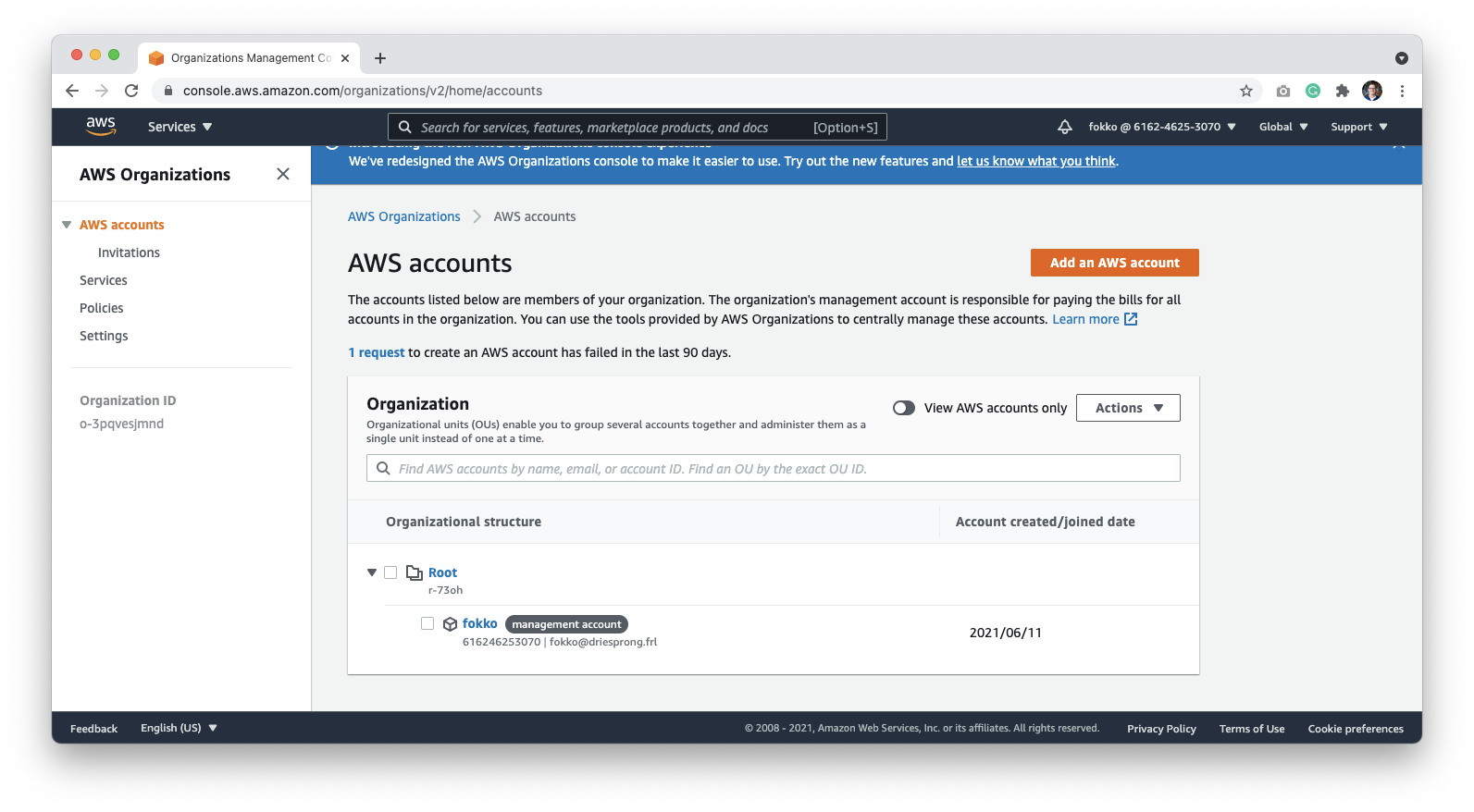Open the browser extensions puzzle icon

(1343, 91)
